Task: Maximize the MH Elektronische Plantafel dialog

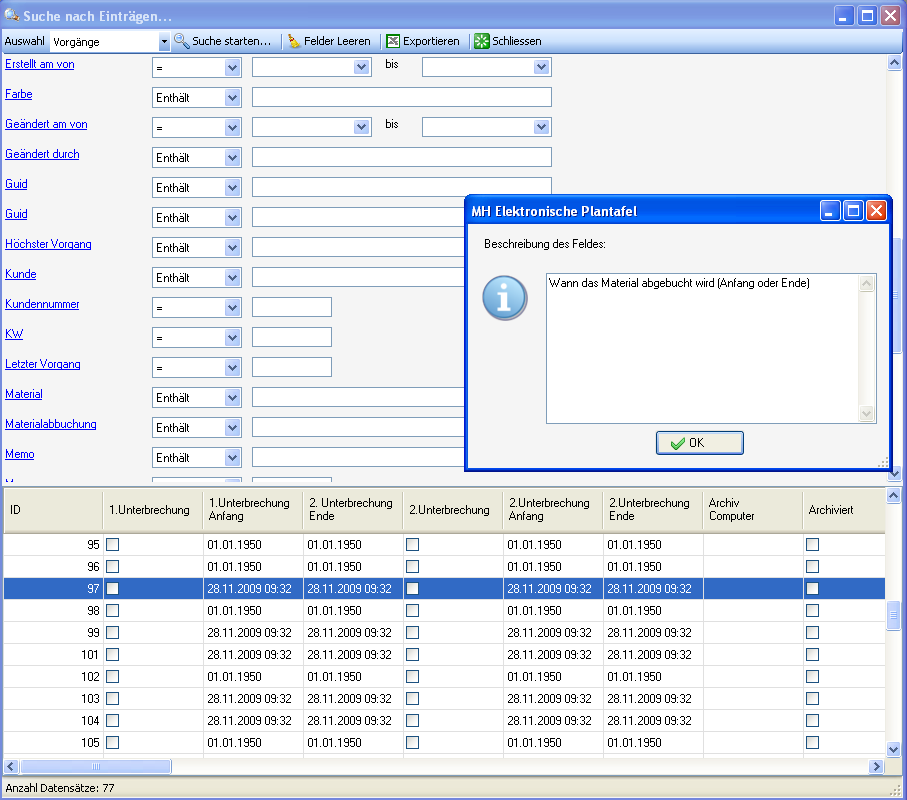Action: click(x=853, y=211)
